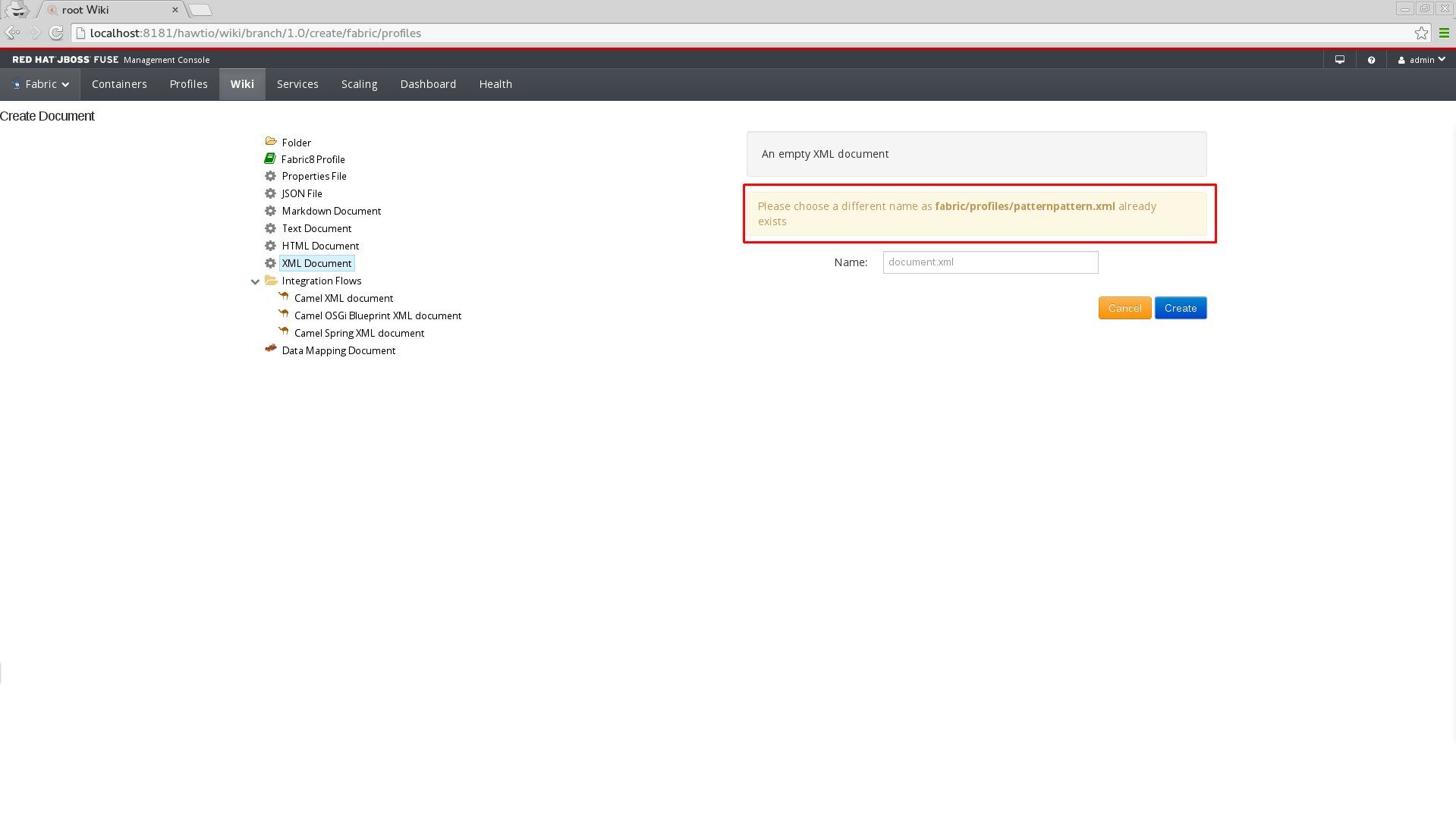This screenshot has height=819, width=1456.
Task: Click the 'already exists' warning message
Action: (977, 214)
